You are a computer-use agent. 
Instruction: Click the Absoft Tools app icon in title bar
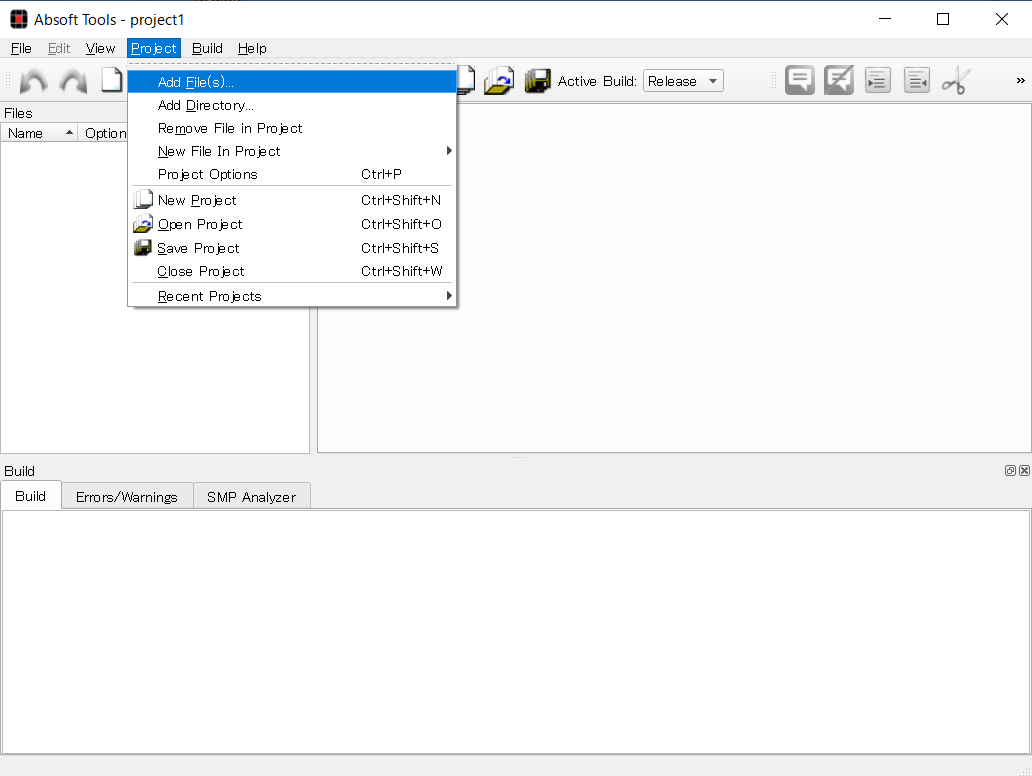click(x=18, y=20)
